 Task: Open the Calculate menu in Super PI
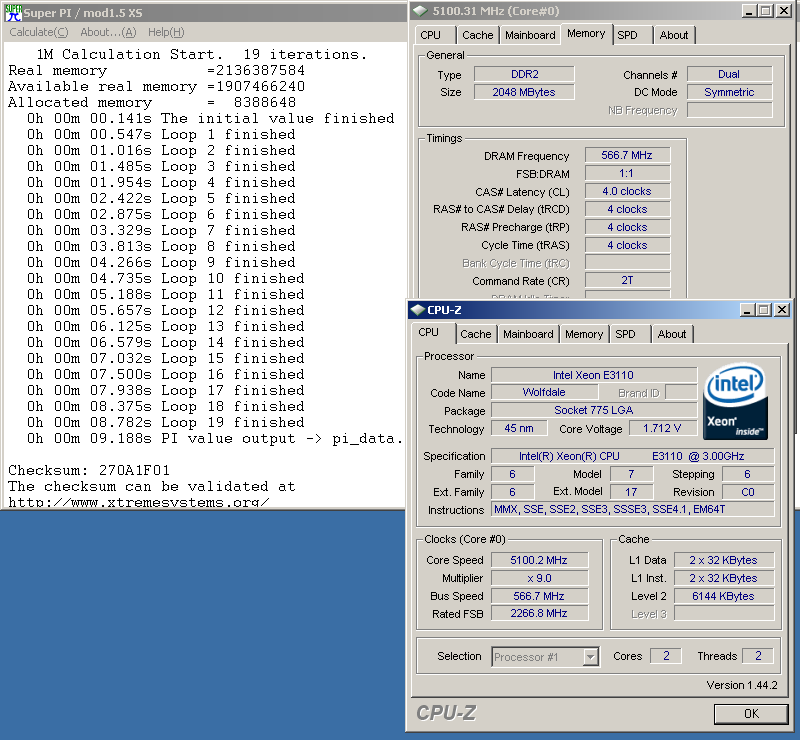pyautogui.click(x=39, y=32)
